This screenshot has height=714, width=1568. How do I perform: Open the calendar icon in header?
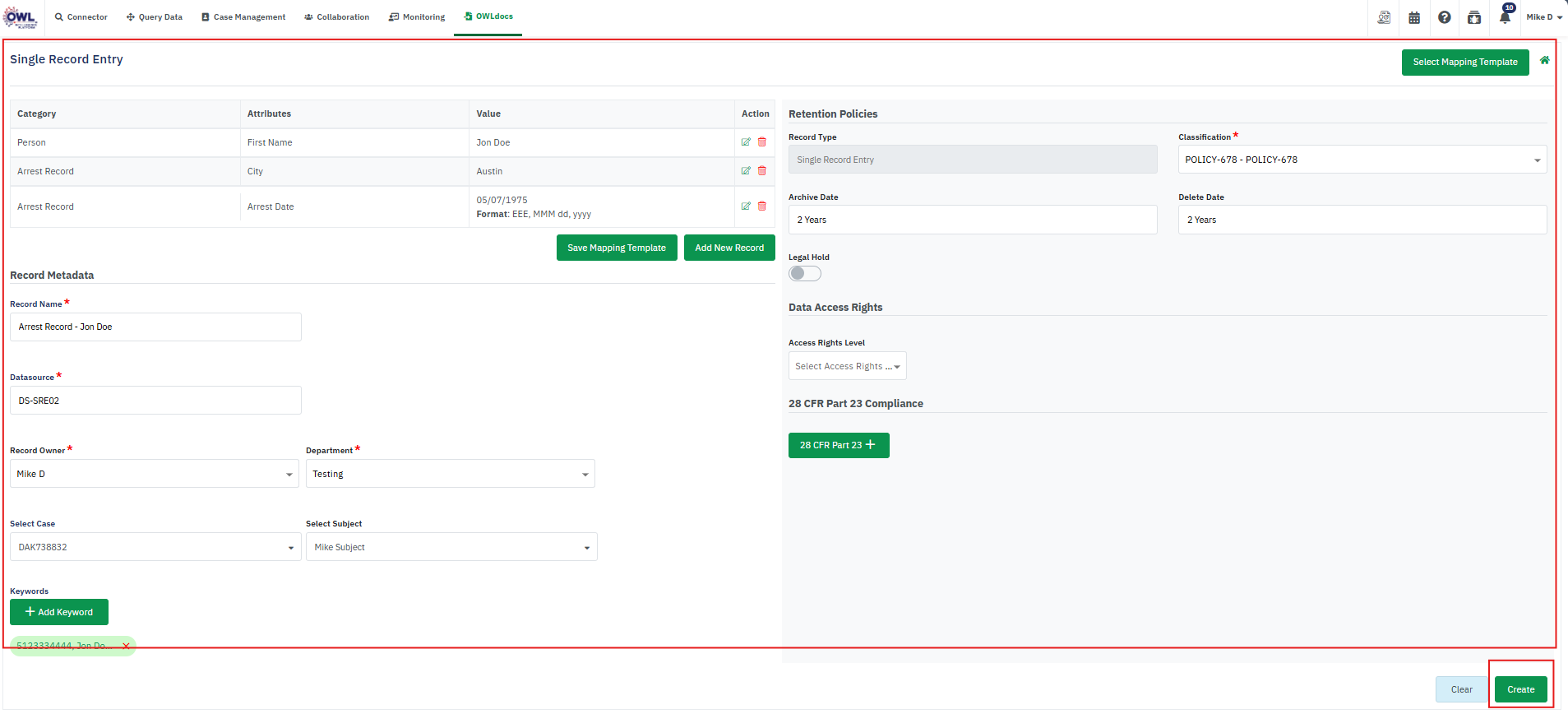point(1414,17)
